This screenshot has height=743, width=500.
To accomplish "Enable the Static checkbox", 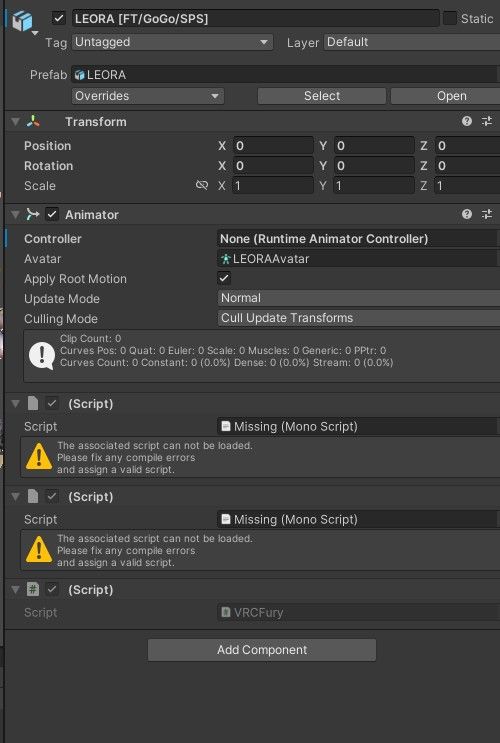I will tap(450, 18).
